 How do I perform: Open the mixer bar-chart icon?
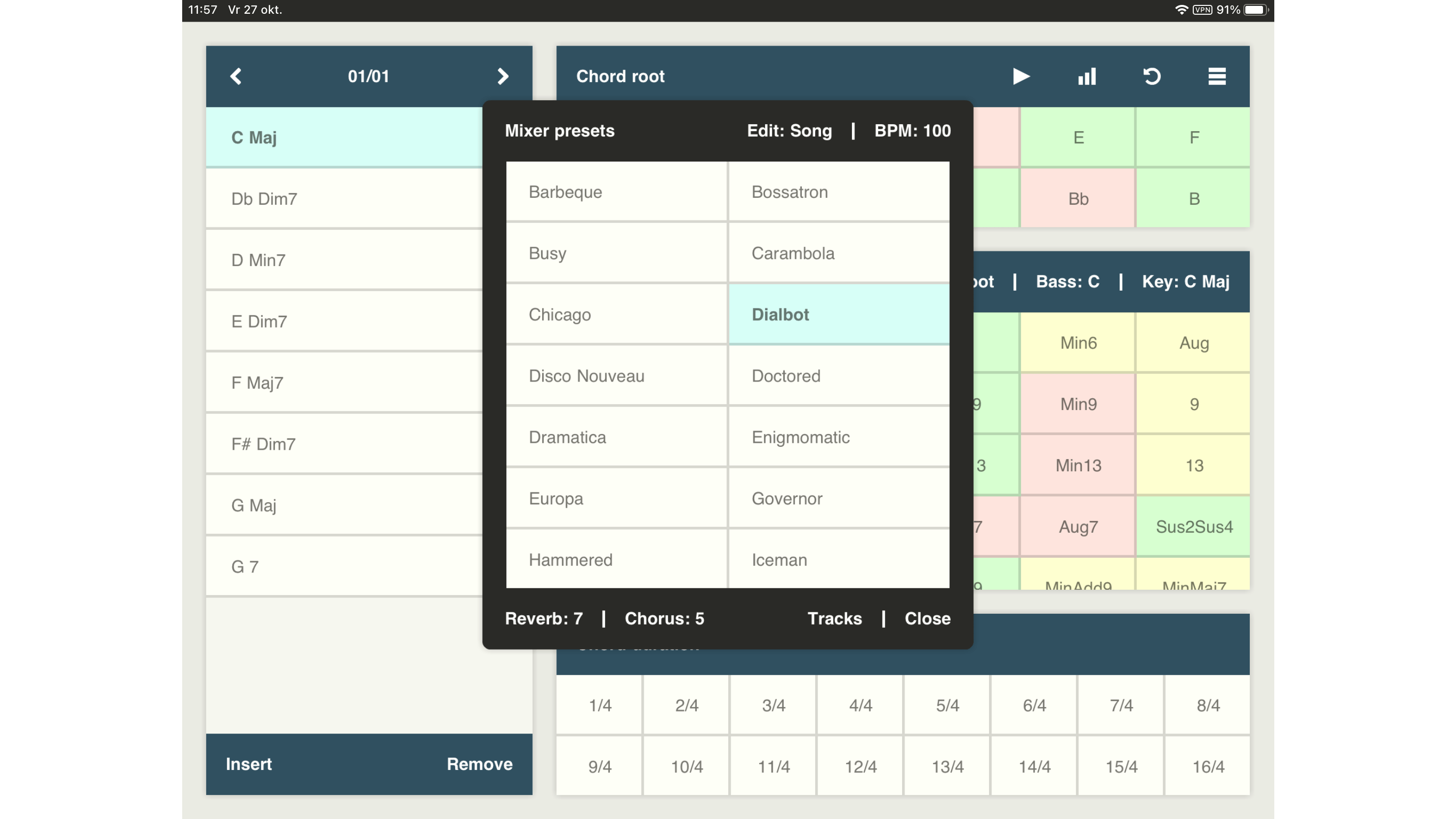1086,76
